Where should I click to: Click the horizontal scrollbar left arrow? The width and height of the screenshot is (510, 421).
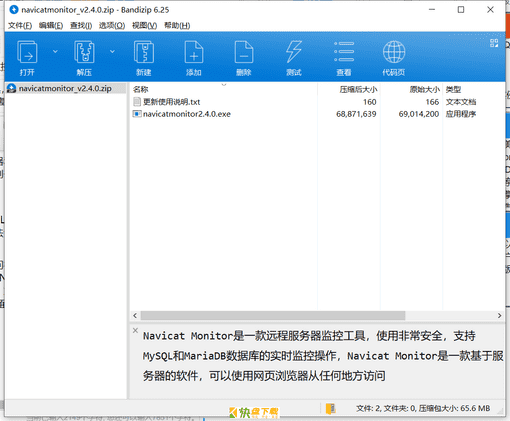[x=135, y=315]
